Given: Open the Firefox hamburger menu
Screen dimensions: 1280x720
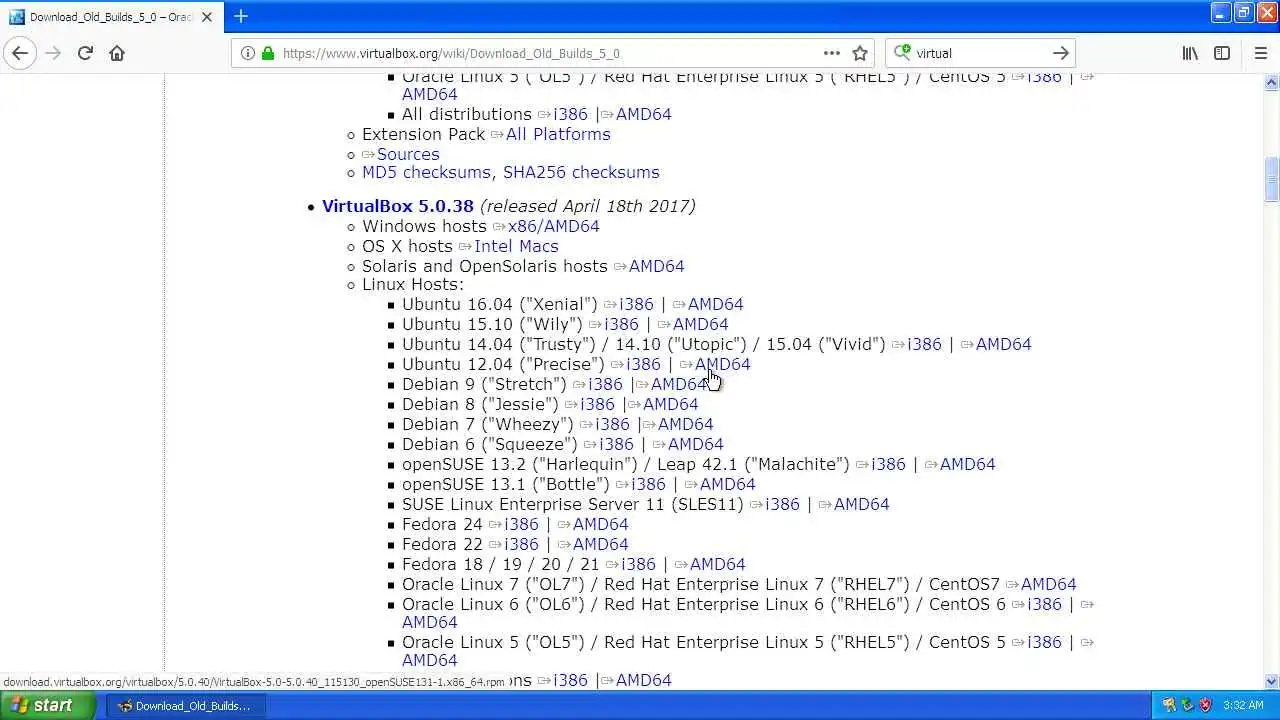Looking at the screenshot, I should 1260,53.
